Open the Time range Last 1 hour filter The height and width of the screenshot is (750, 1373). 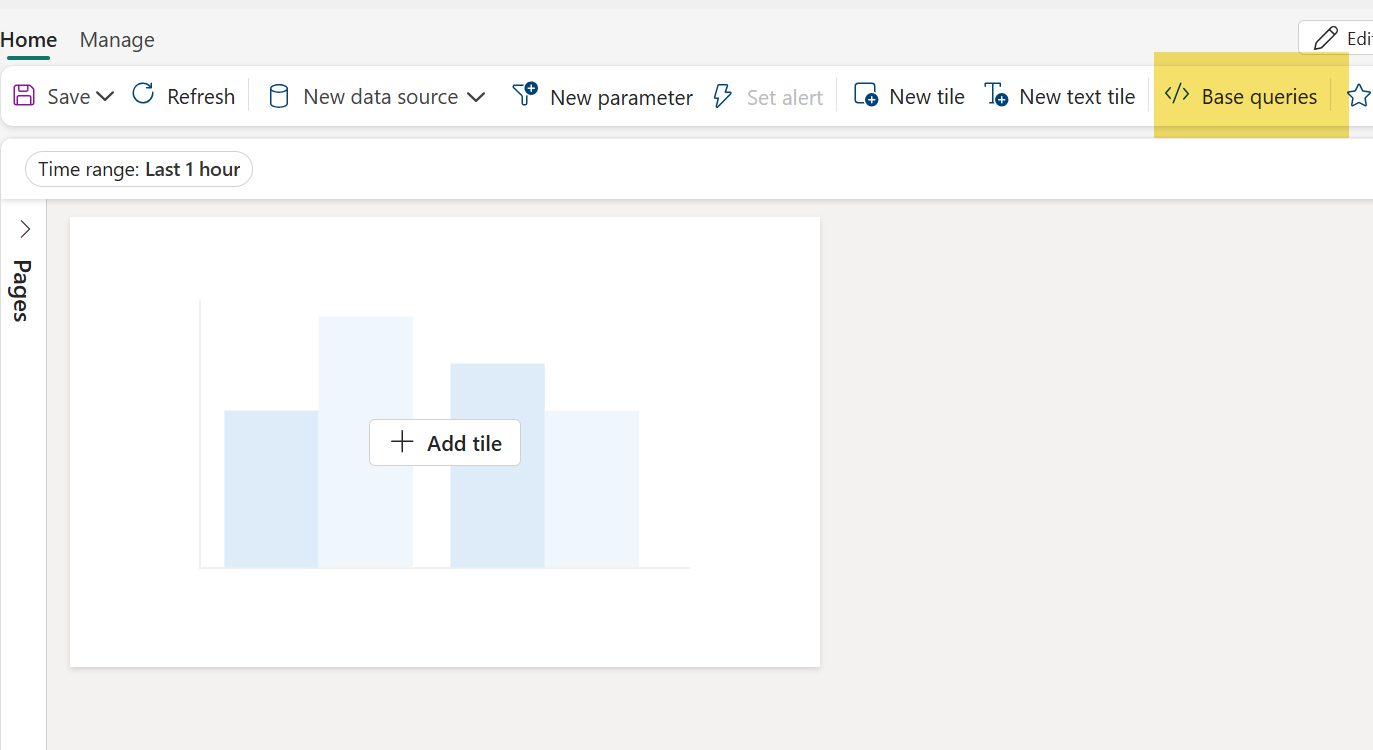click(x=139, y=170)
